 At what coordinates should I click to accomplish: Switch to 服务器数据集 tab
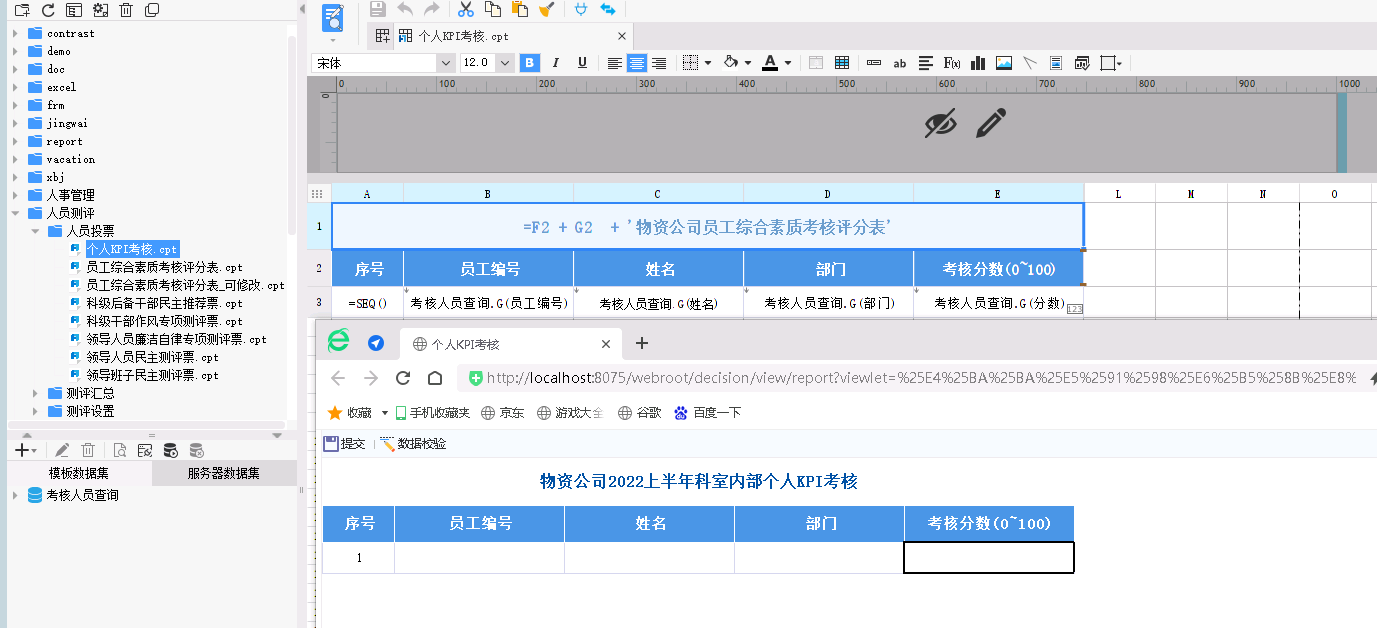(x=224, y=473)
